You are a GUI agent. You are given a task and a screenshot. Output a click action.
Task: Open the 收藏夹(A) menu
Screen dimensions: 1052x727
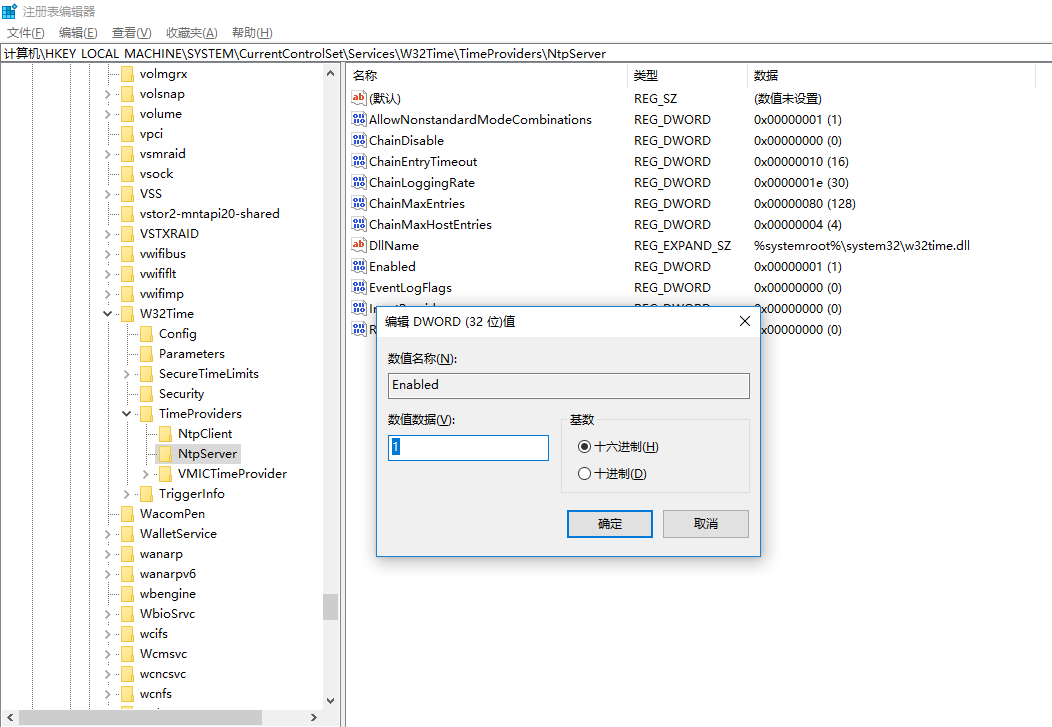click(191, 33)
